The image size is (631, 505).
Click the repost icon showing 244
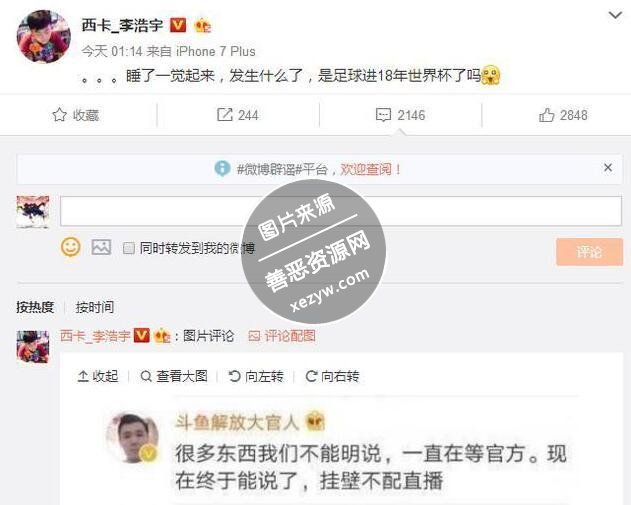[x=225, y=115]
